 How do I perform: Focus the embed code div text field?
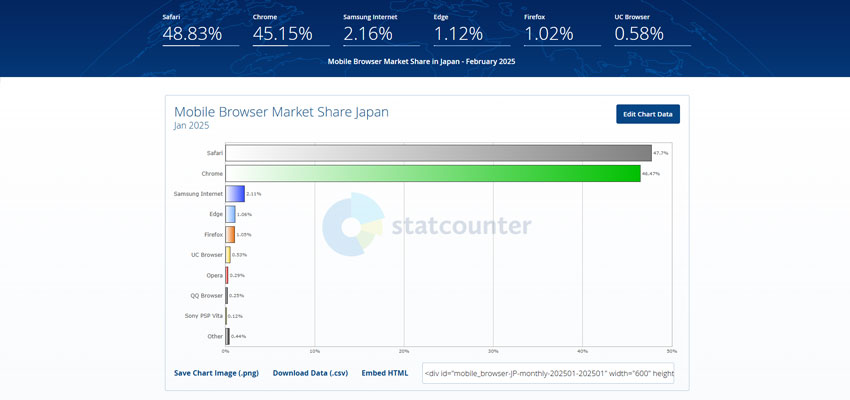[x=548, y=373]
